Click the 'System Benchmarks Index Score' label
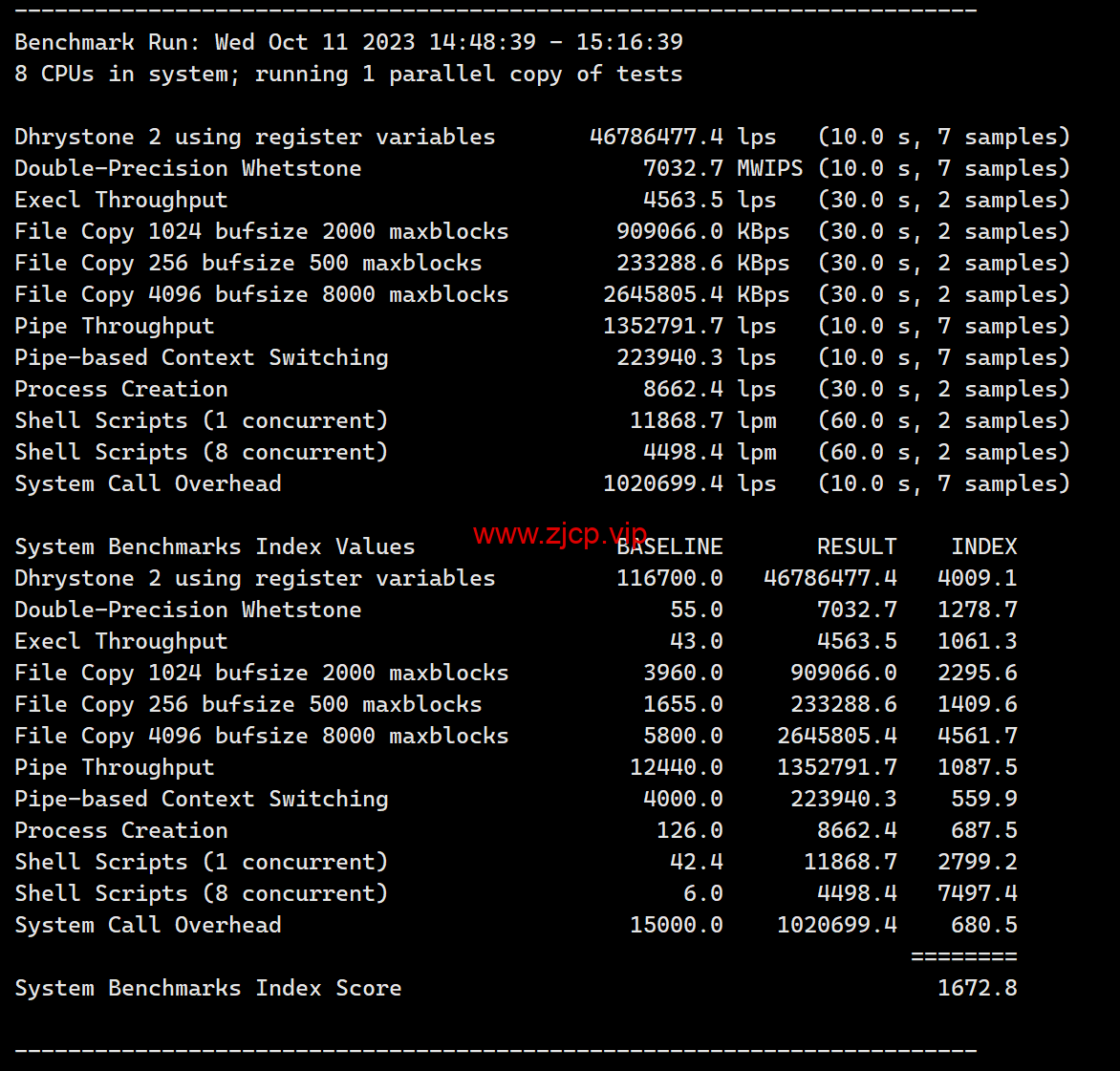Image resolution: width=1120 pixels, height=1071 pixels. pyautogui.click(x=208, y=988)
